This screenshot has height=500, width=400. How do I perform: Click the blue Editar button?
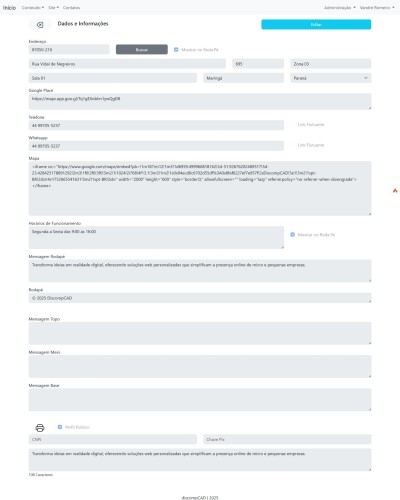click(316, 24)
